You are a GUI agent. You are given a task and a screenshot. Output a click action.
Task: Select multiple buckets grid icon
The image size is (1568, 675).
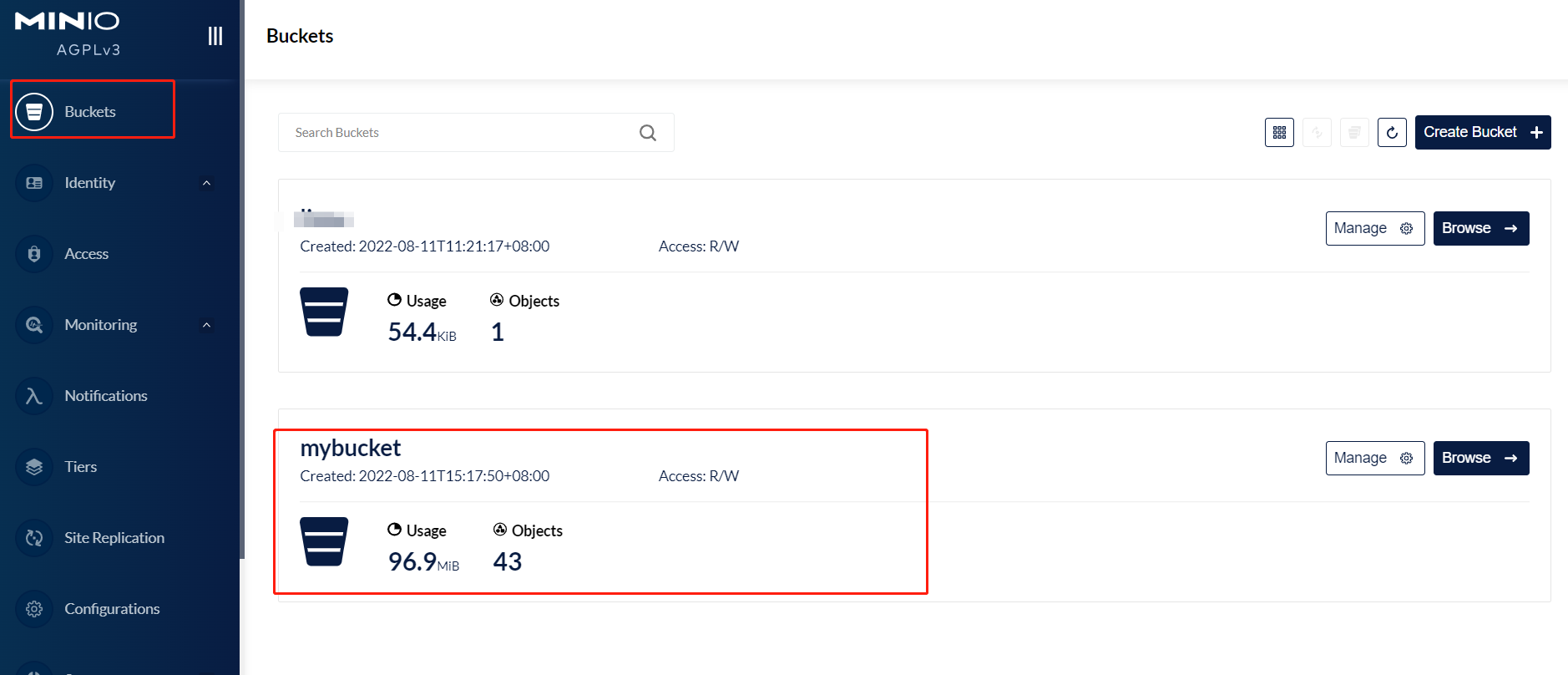[1279, 133]
